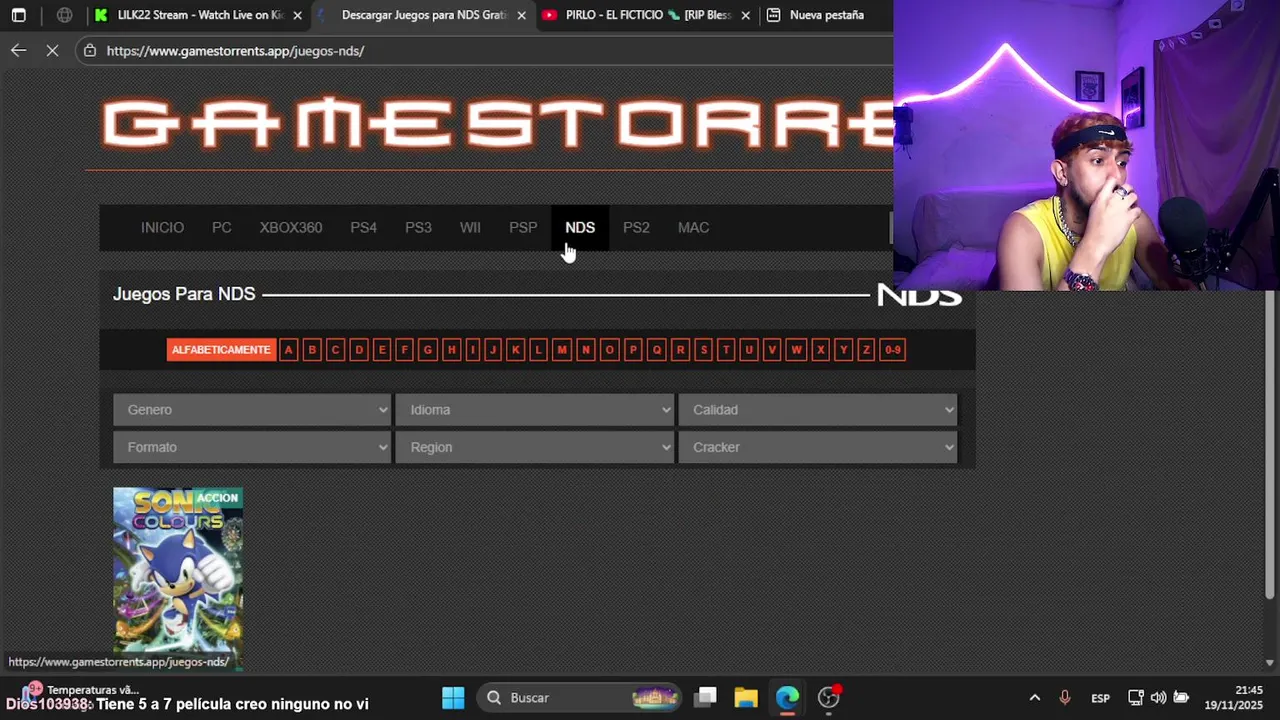This screenshot has width=1280, height=720.
Task: Open the NDS games section
Action: 580,227
